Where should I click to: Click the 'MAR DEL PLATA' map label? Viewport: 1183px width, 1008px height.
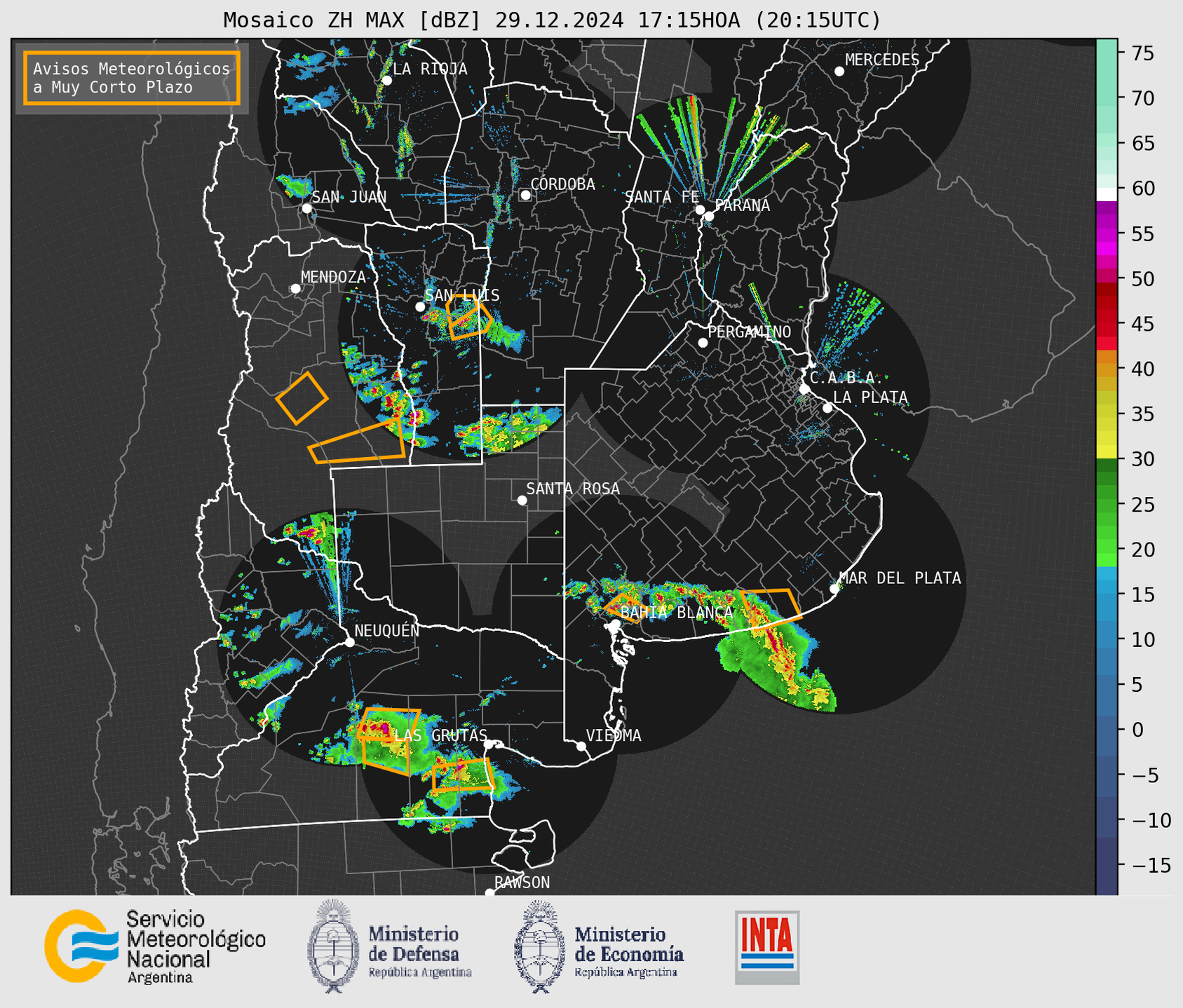pyautogui.click(x=900, y=578)
